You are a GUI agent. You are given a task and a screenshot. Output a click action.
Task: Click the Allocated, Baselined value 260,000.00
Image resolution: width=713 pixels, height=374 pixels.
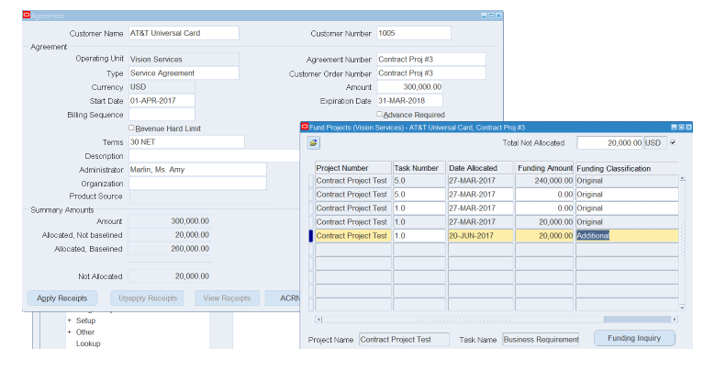point(169,248)
